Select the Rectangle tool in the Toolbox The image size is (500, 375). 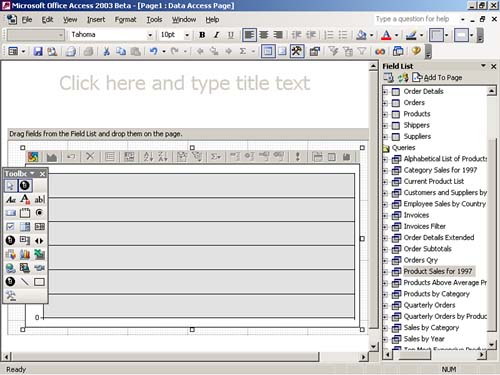(39, 282)
